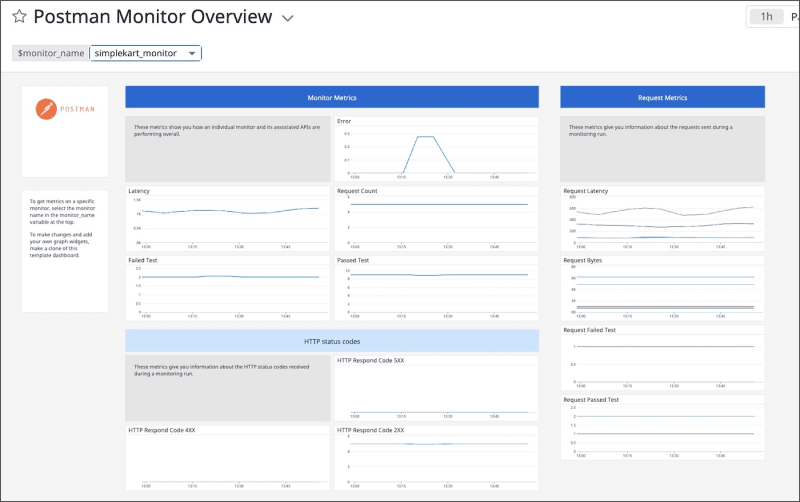Open the Request Passed Test graph
This screenshot has height=502, width=800.
662,428
